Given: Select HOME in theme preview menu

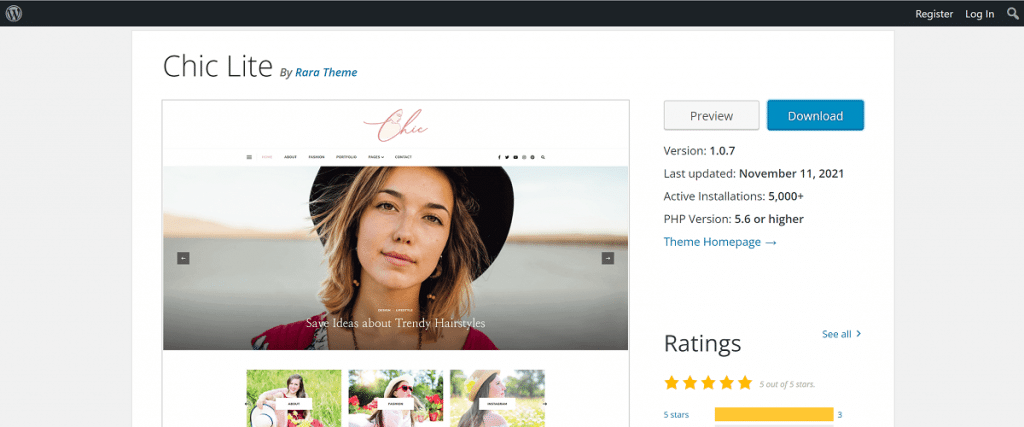Looking at the screenshot, I should [x=267, y=157].
